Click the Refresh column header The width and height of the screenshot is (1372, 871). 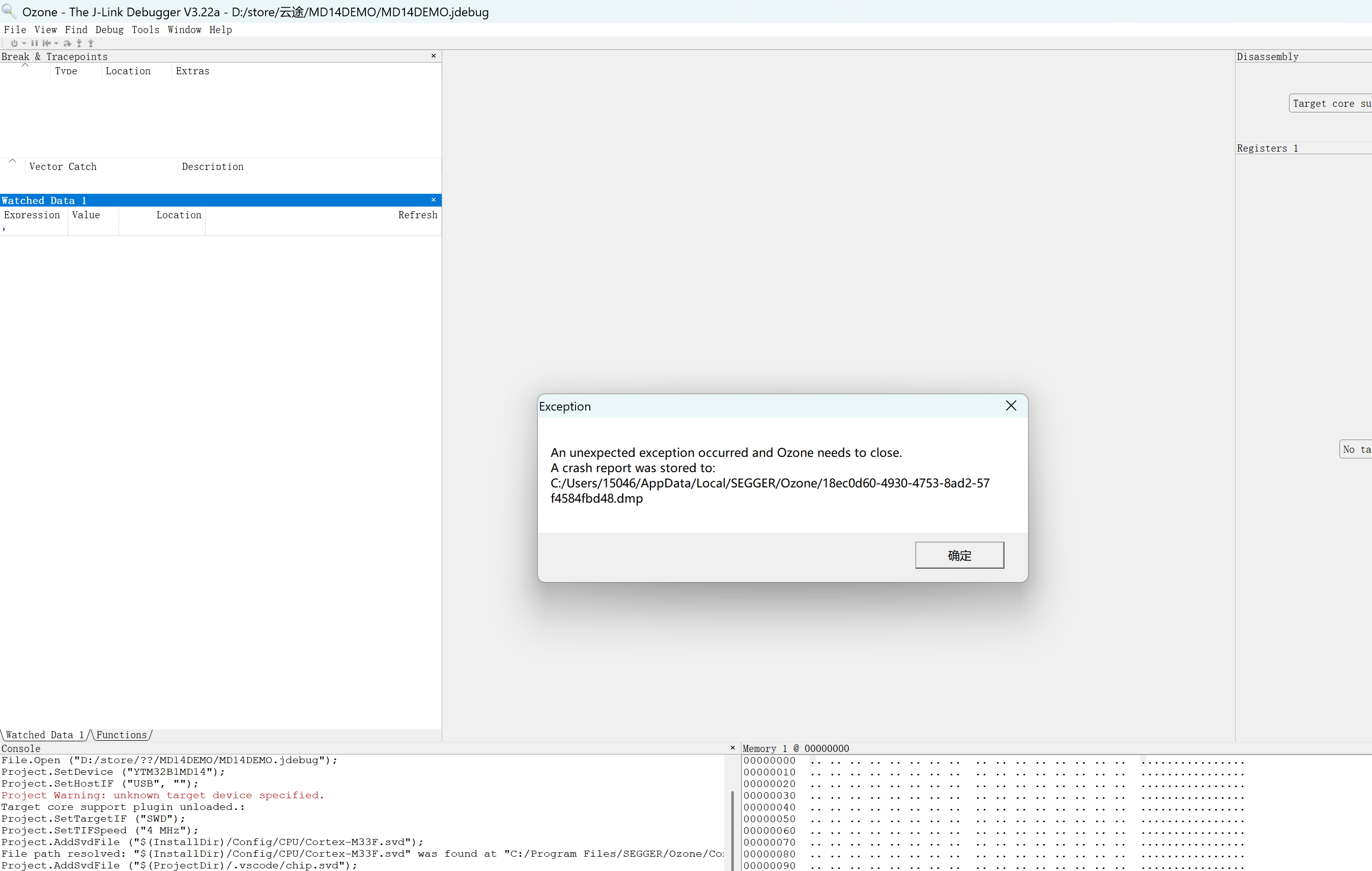click(x=418, y=215)
